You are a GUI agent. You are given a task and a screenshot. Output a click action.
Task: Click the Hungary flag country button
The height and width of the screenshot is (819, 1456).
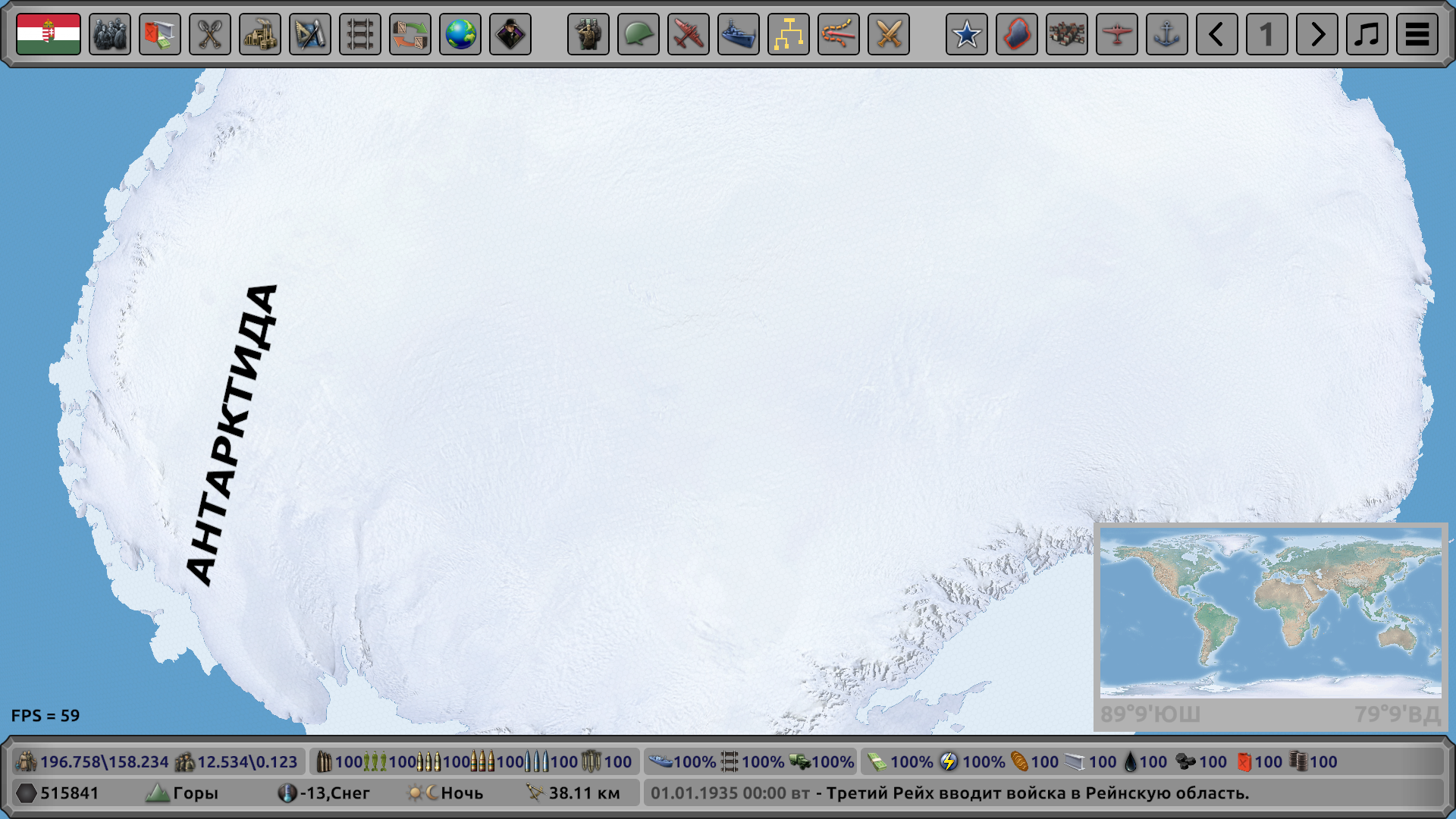pos(49,34)
